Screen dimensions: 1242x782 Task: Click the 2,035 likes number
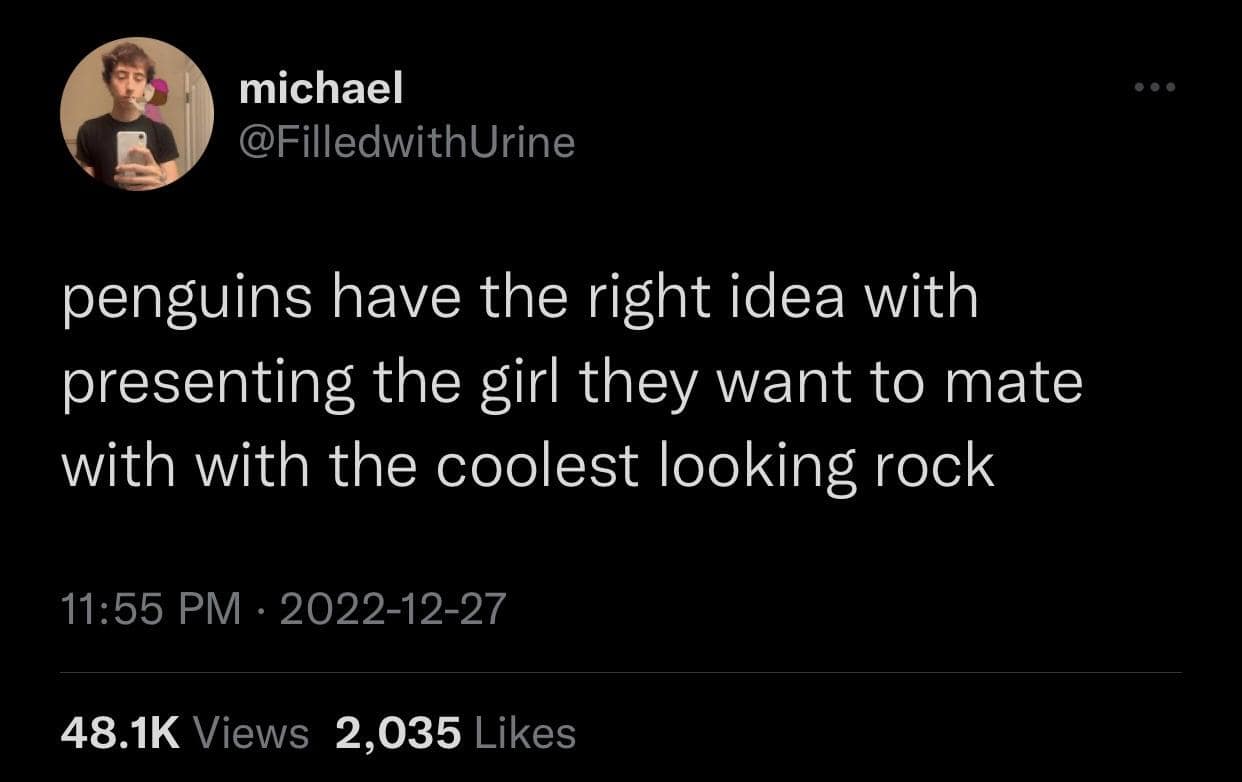point(398,733)
